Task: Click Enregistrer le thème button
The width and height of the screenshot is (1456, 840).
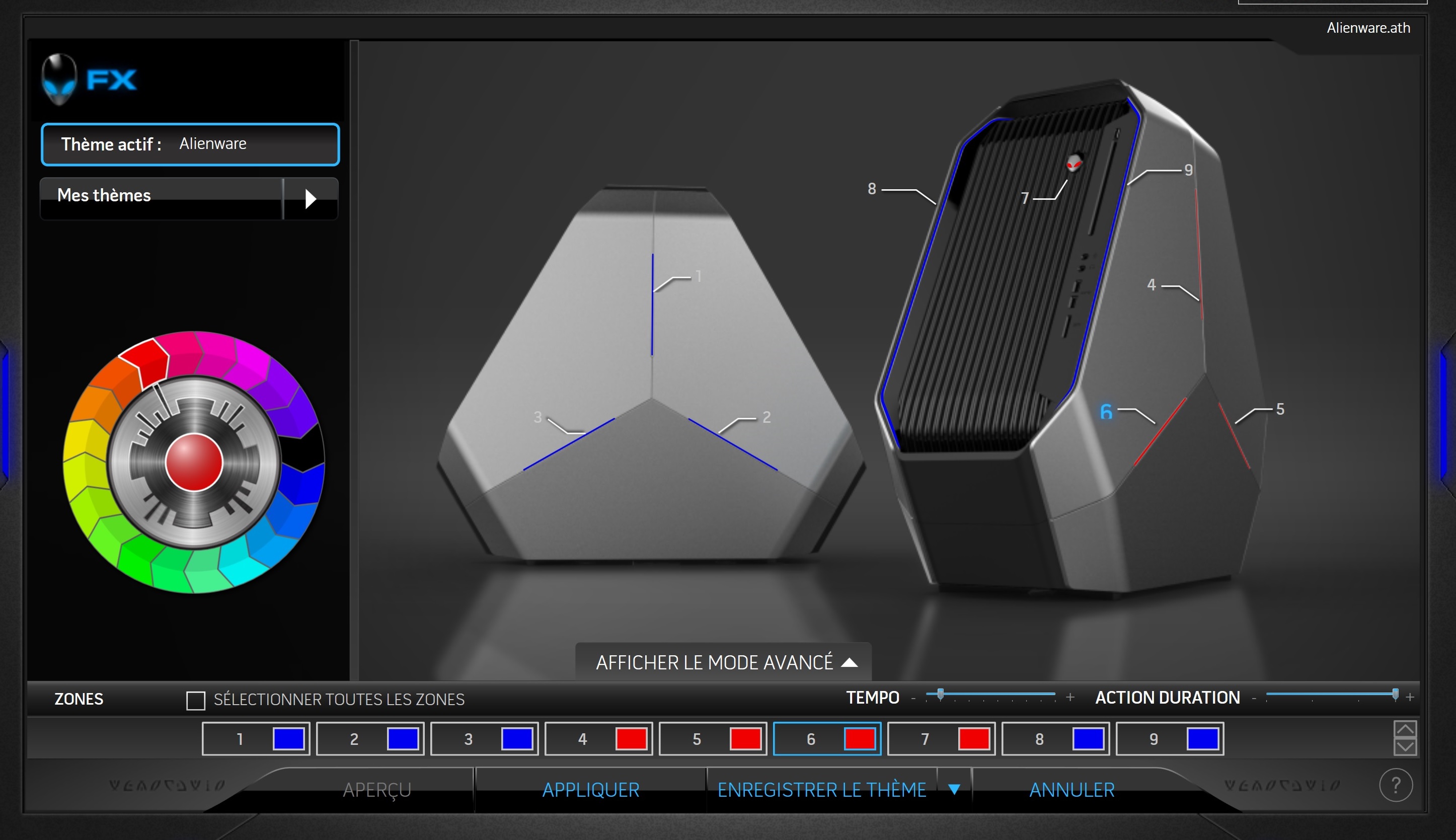Action: coord(821,790)
